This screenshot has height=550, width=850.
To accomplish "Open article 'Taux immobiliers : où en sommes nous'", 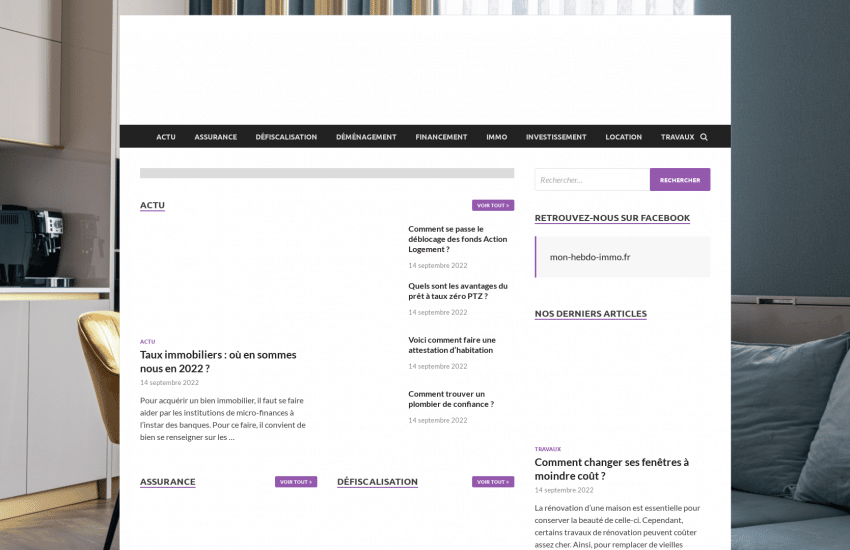I will coord(218,361).
